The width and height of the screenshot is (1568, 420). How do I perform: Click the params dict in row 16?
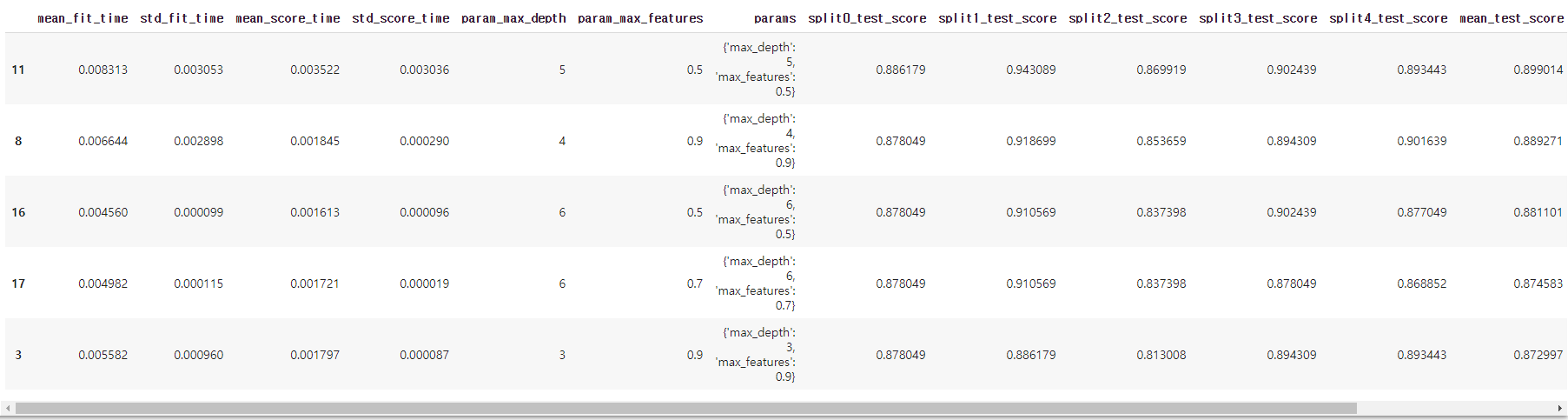[756, 212]
